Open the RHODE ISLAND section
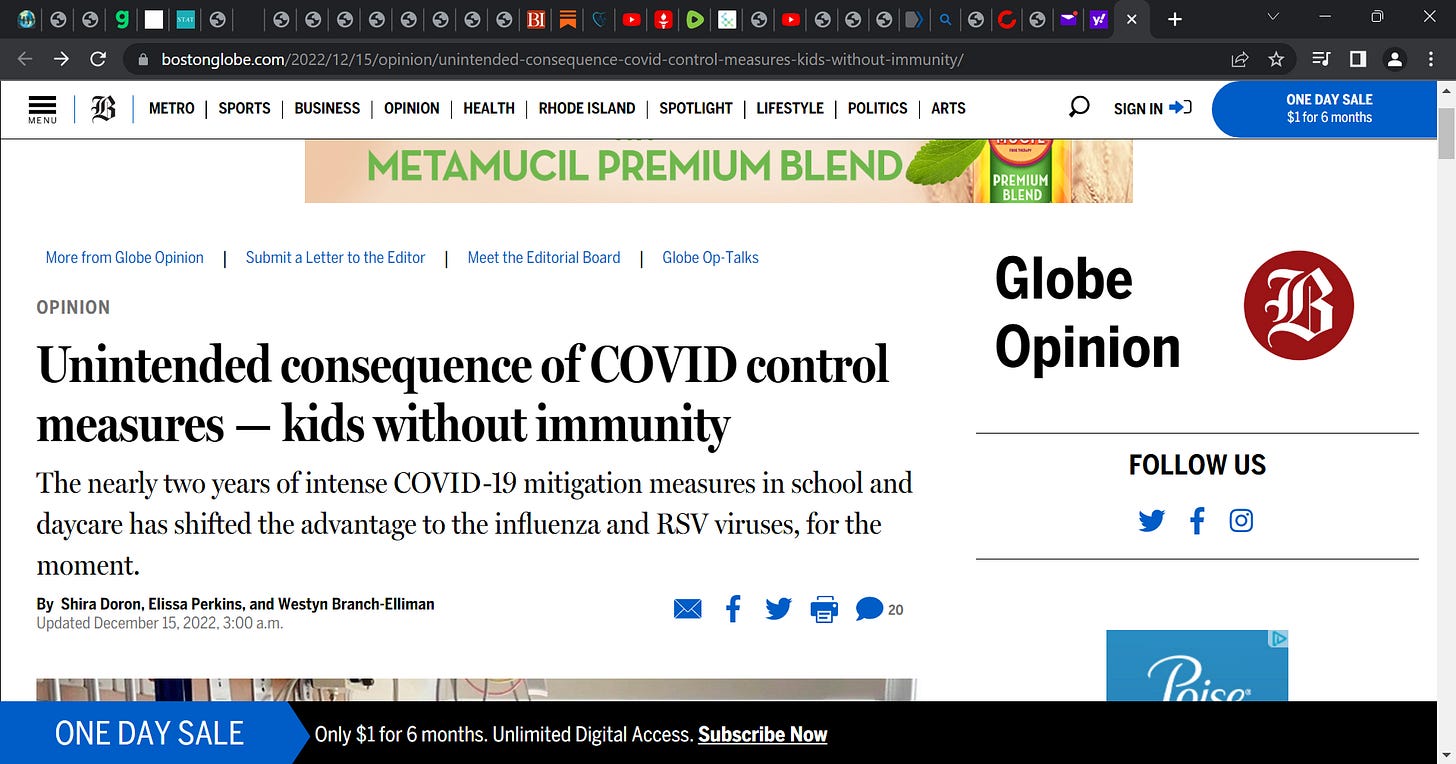Screen dimensions: 1456x764 [587, 108]
